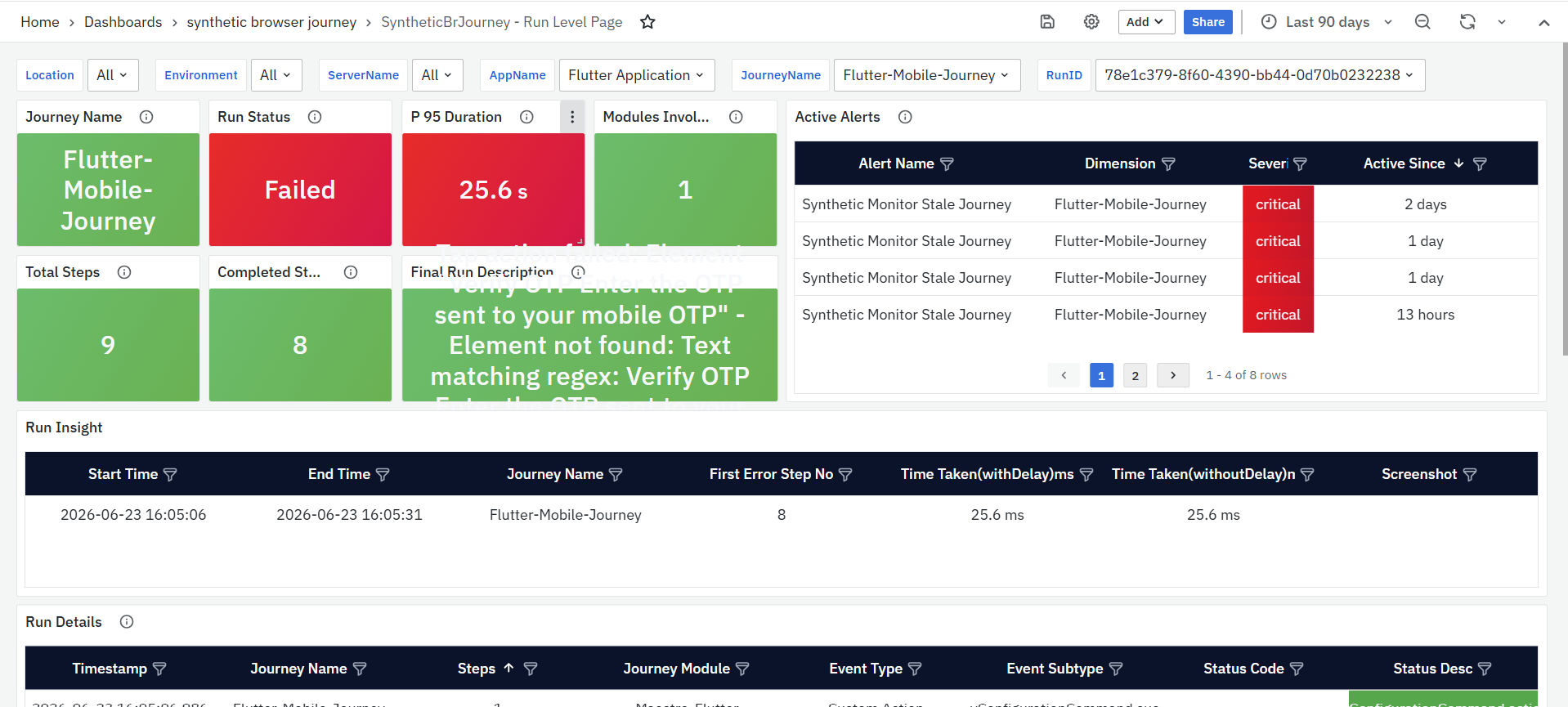
Task: Click the Failed run status tile
Action: click(300, 190)
